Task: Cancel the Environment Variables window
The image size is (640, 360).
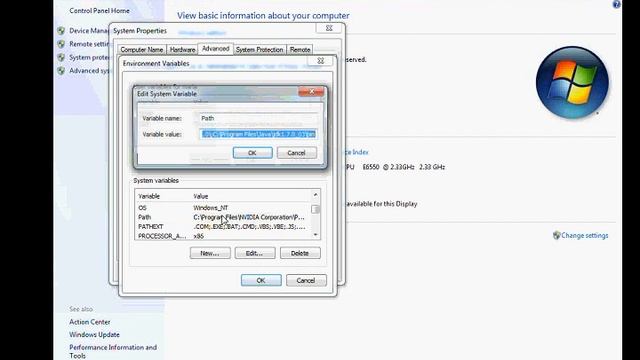Action: (306, 280)
